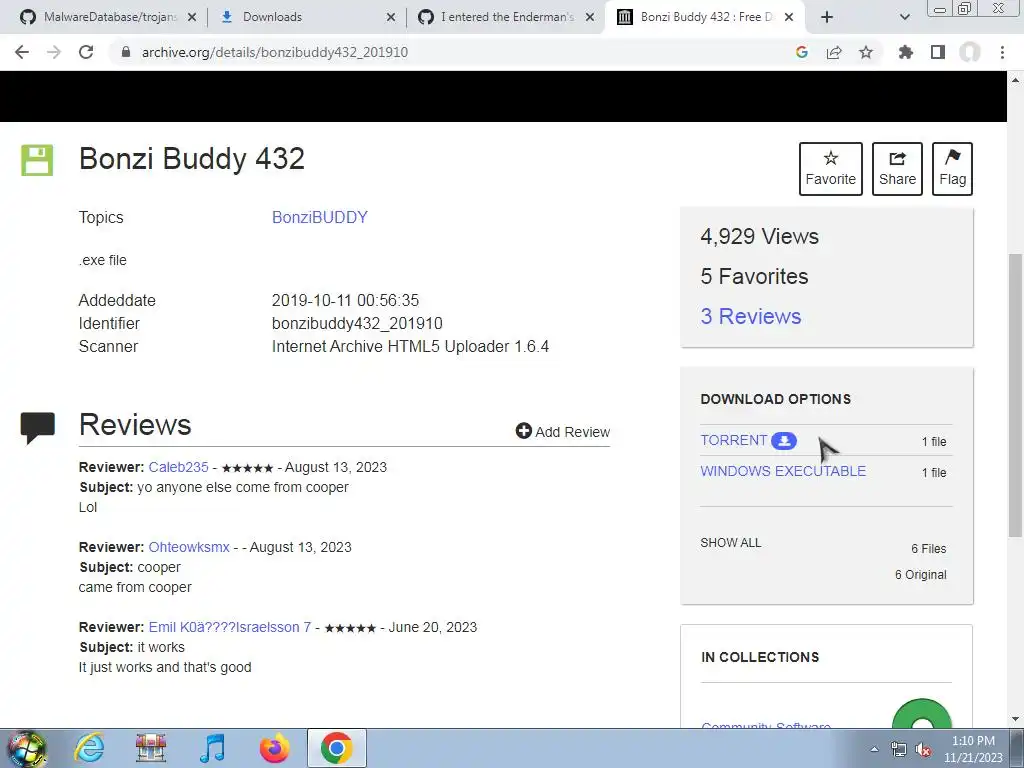The image size is (1024, 768).
Task: Click the TORRENT download link
Action: 733,440
